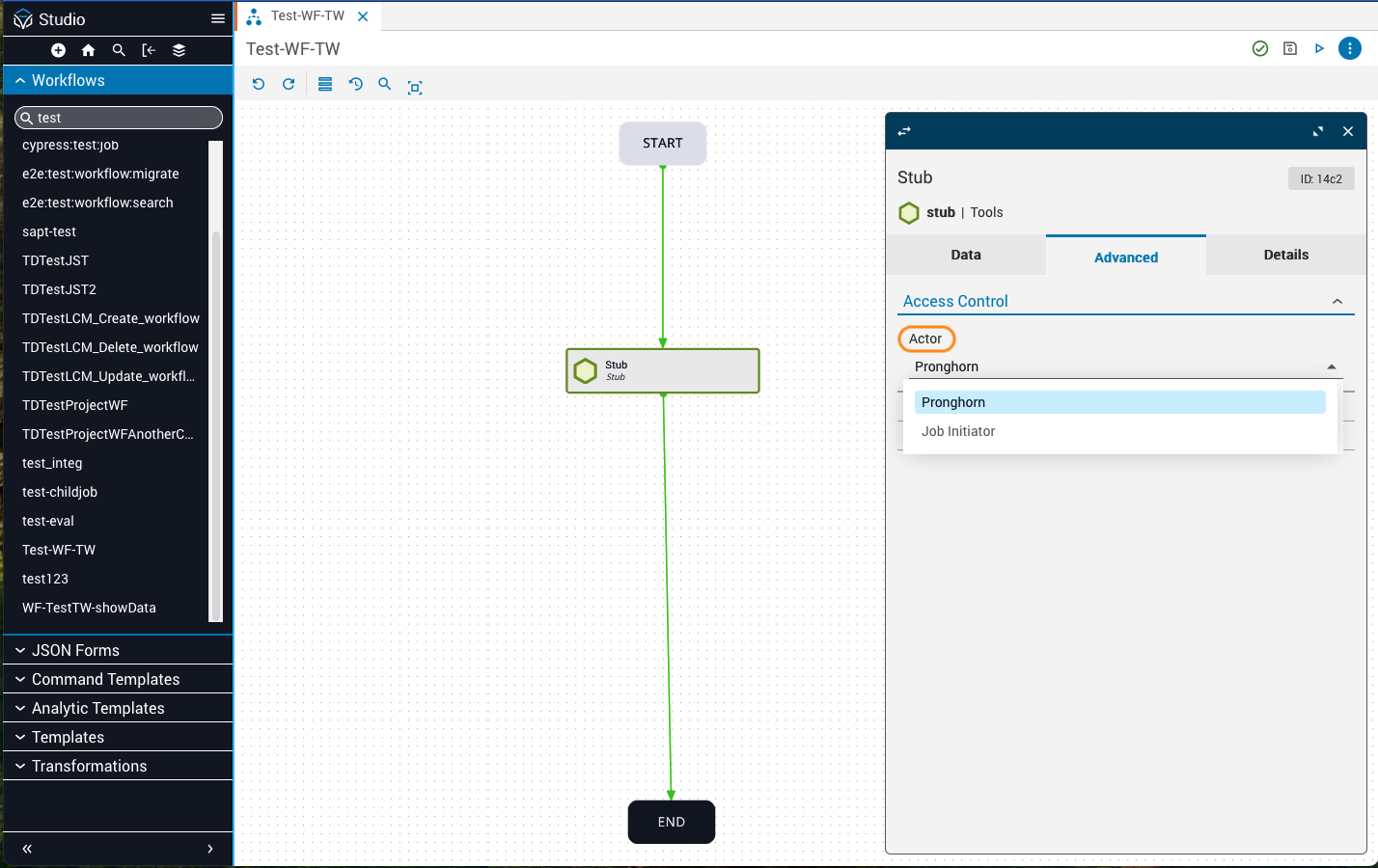Redo the last canvas change
This screenshot has height=868, width=1378.
(289, 85)
